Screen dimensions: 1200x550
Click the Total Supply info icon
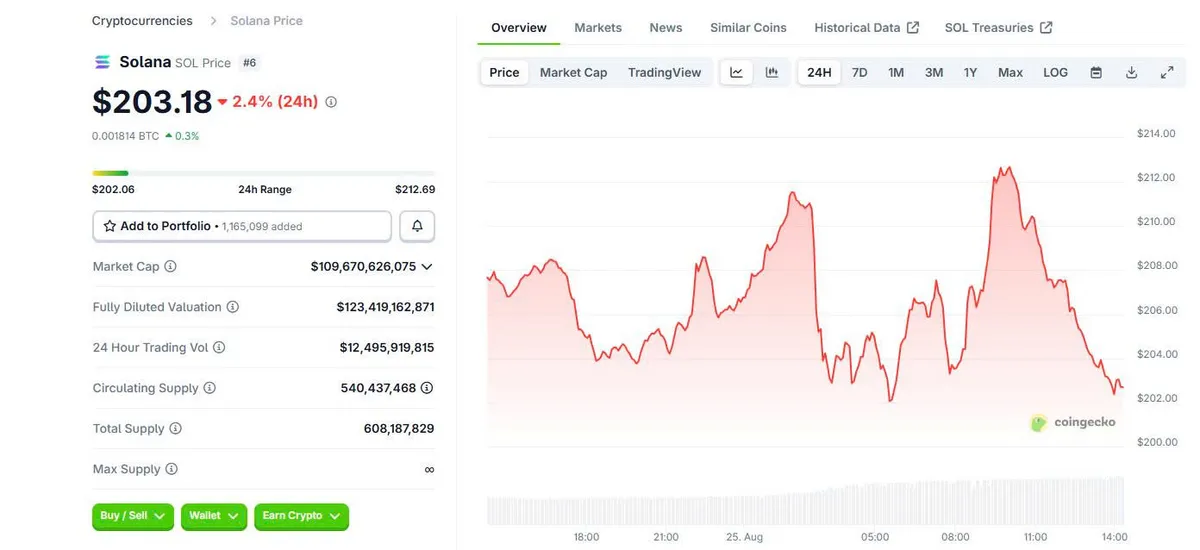coord(175,428)
